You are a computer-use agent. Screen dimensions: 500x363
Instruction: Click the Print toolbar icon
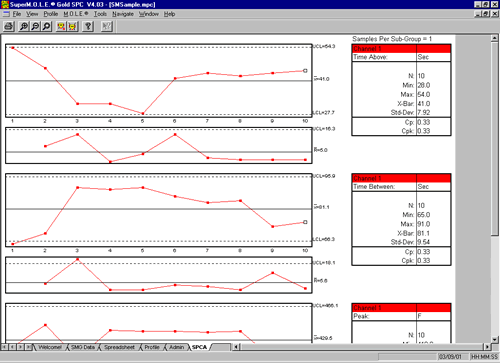click(x=9, y=26)
